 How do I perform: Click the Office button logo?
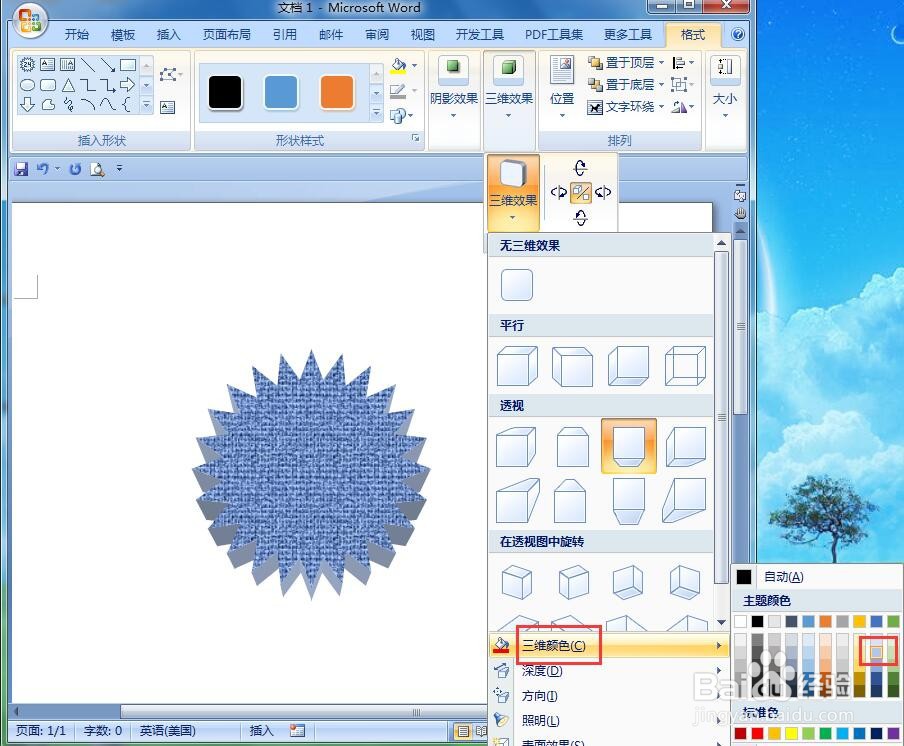click(x=30, y=22)
